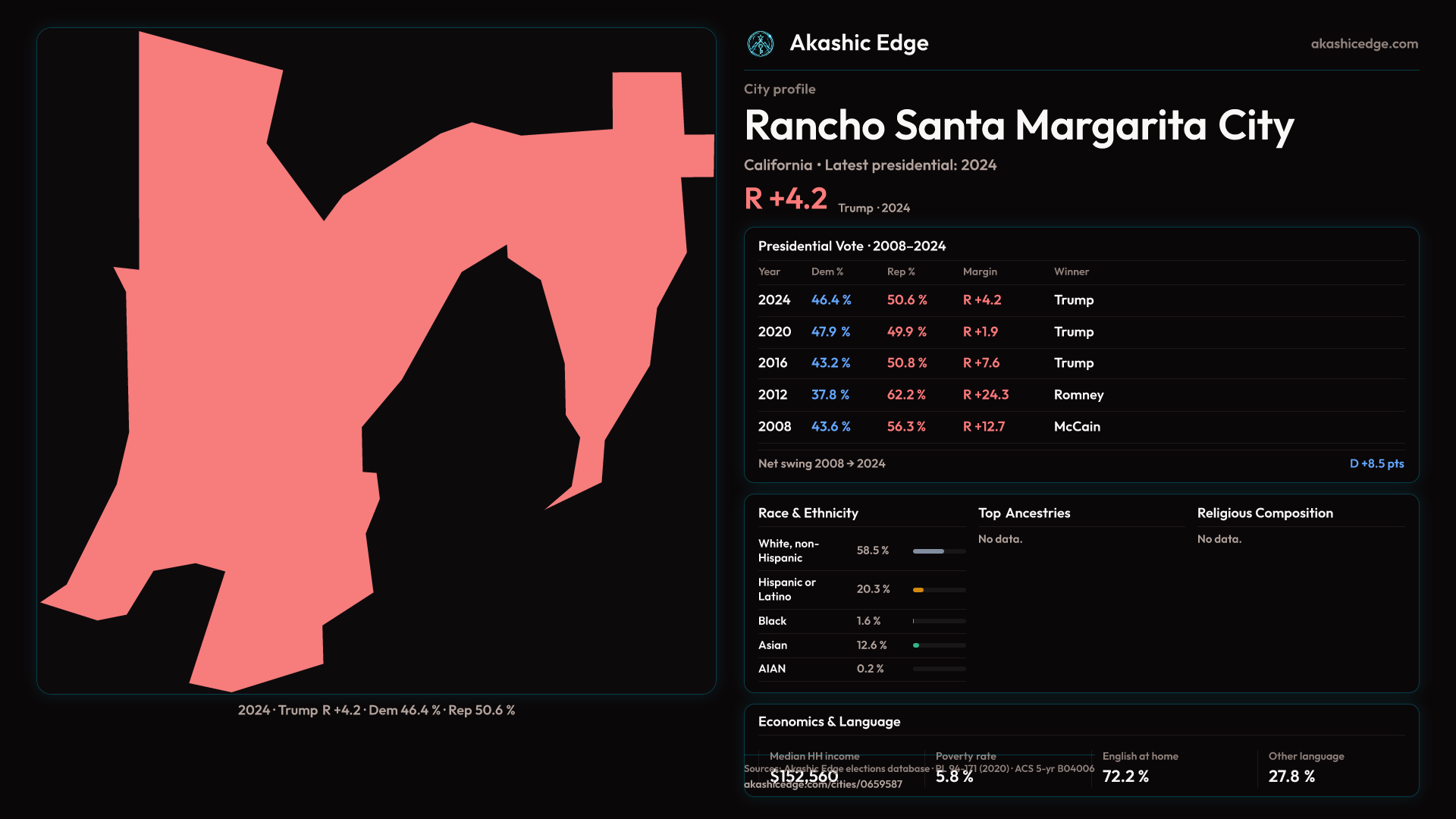Click the English at home 72.2 % value
Screen dimensions: 1456x819
coord(1125,777)
